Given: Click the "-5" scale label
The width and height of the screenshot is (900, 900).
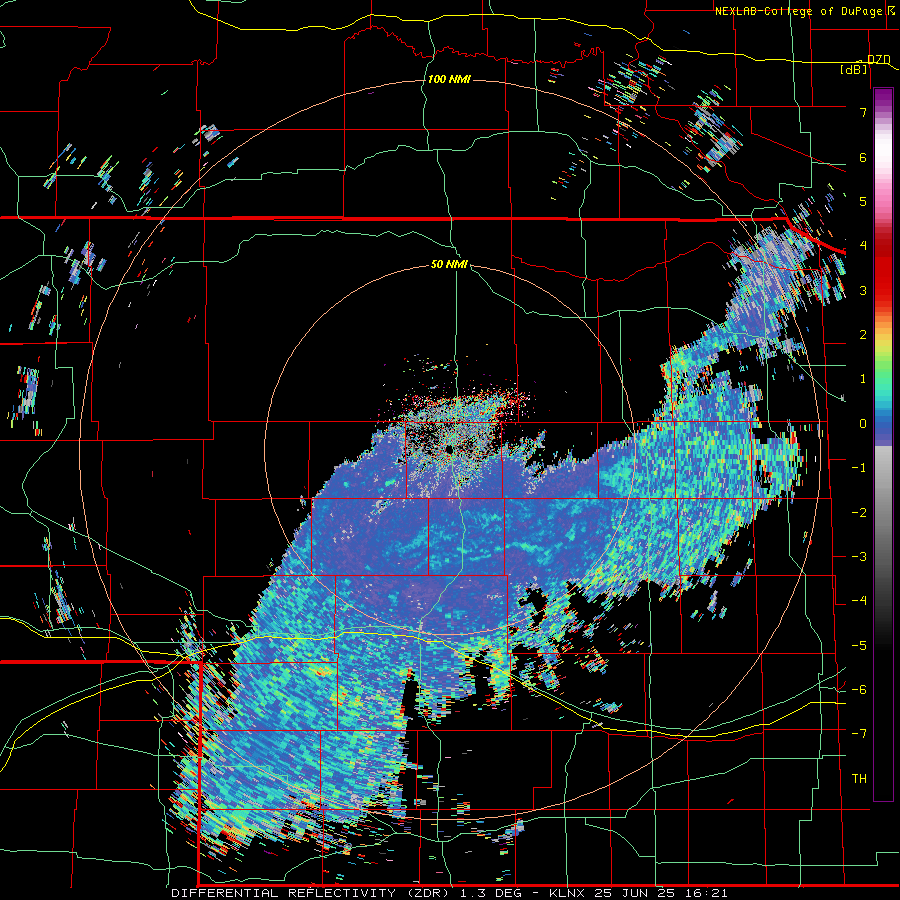Looking at the screenshot, I should [859, 646].
